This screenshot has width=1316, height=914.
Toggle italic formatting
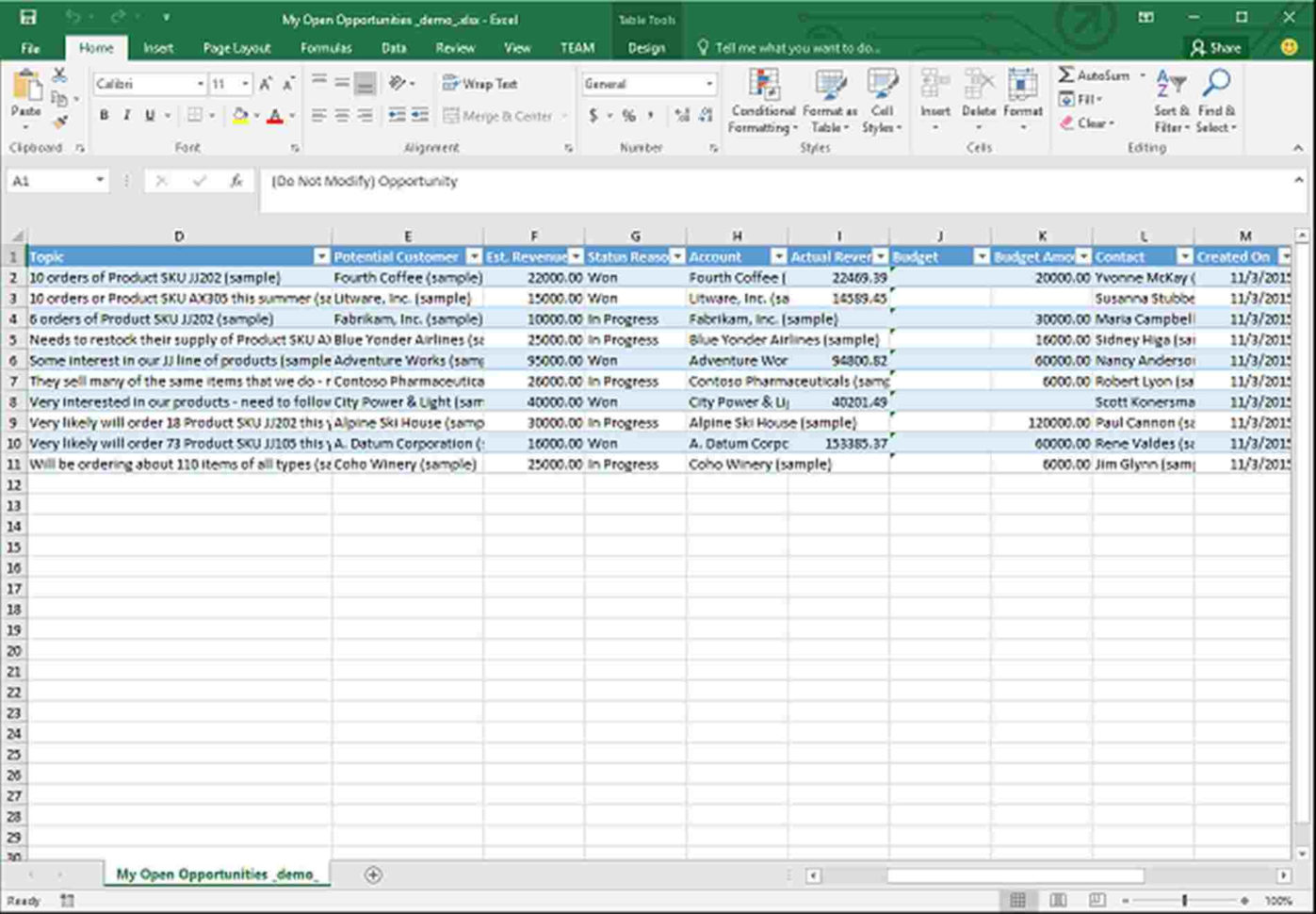[x=126, y=115]
